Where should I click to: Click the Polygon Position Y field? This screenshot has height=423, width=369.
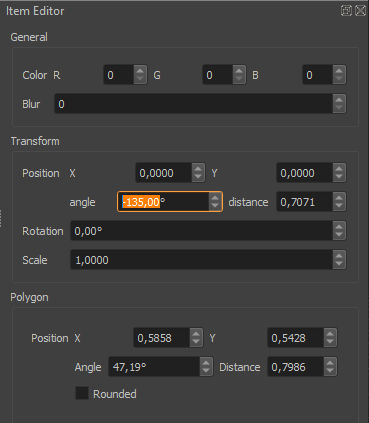[x=296, y=338]
